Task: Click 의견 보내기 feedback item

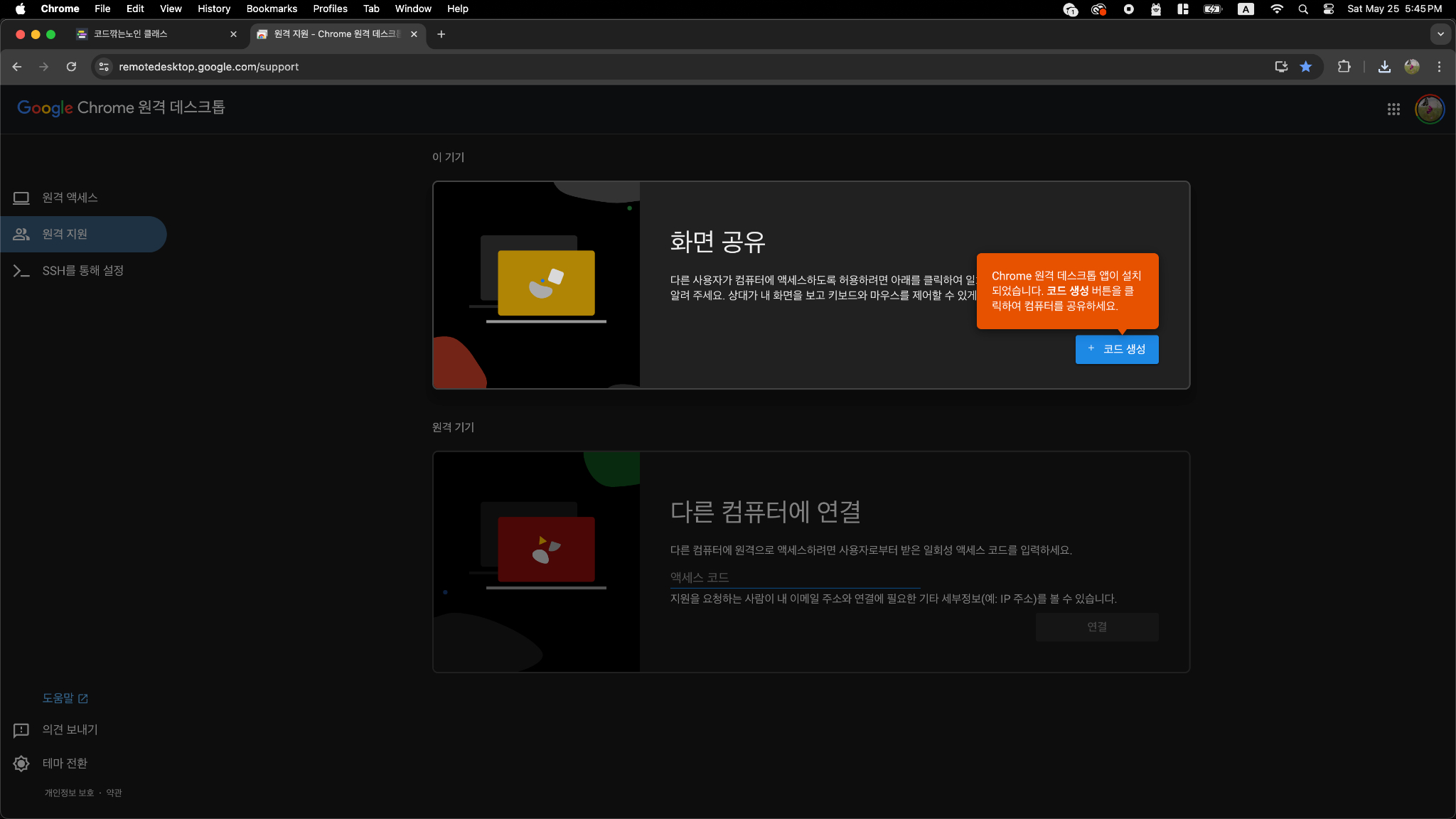Action: pyautogui.click(x=70, y=729)
